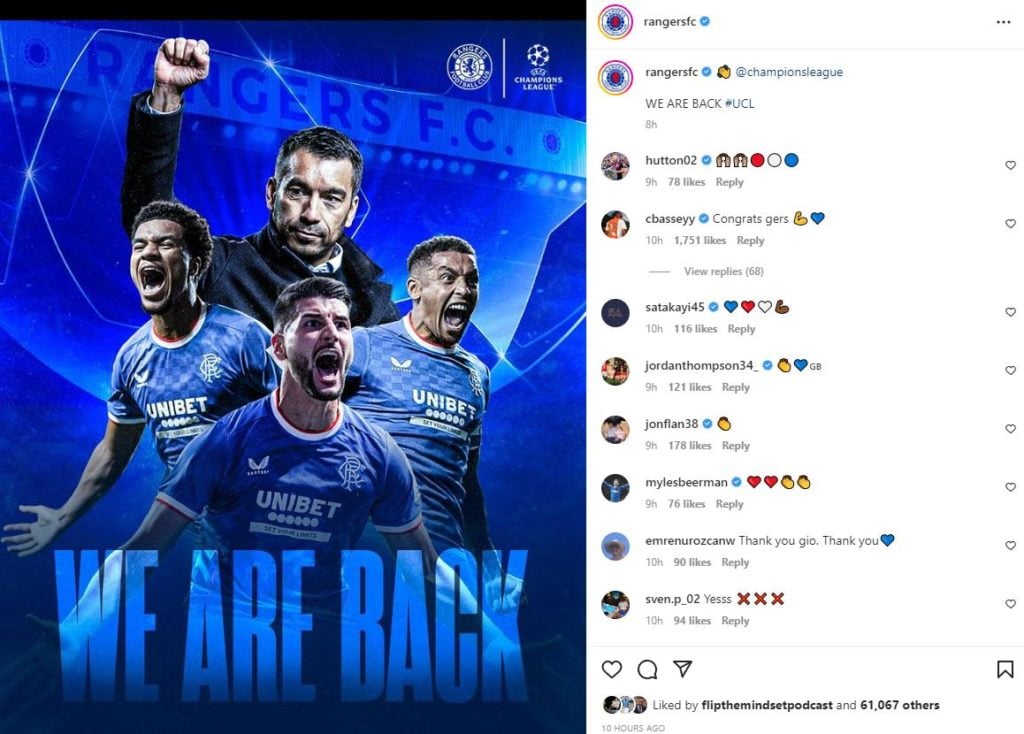Viewport: 1024px width, 734px height.
Task: Open cbasseyy's profile picture
Action: click(615, 225)
